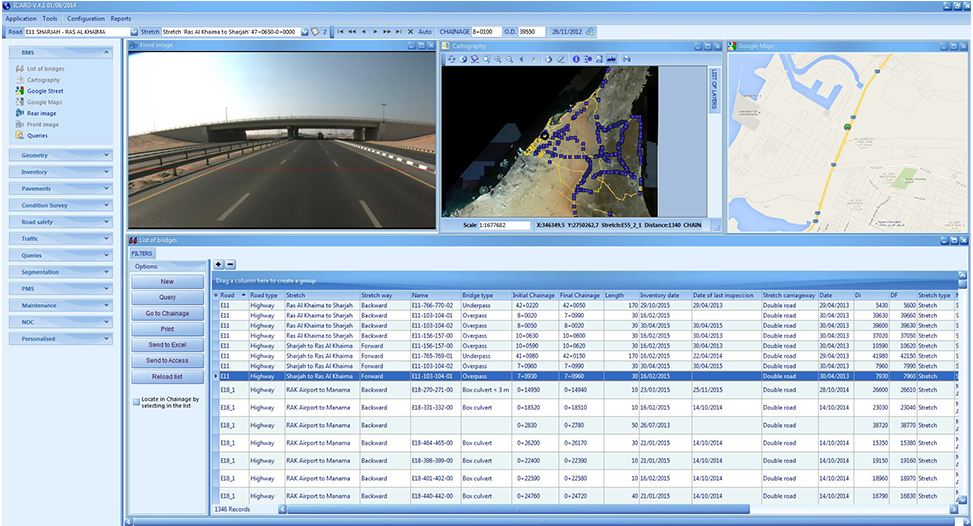Screen dimensions: 973x526
Task: Click the Go to Chainage button
Action: tap(167, 313)
